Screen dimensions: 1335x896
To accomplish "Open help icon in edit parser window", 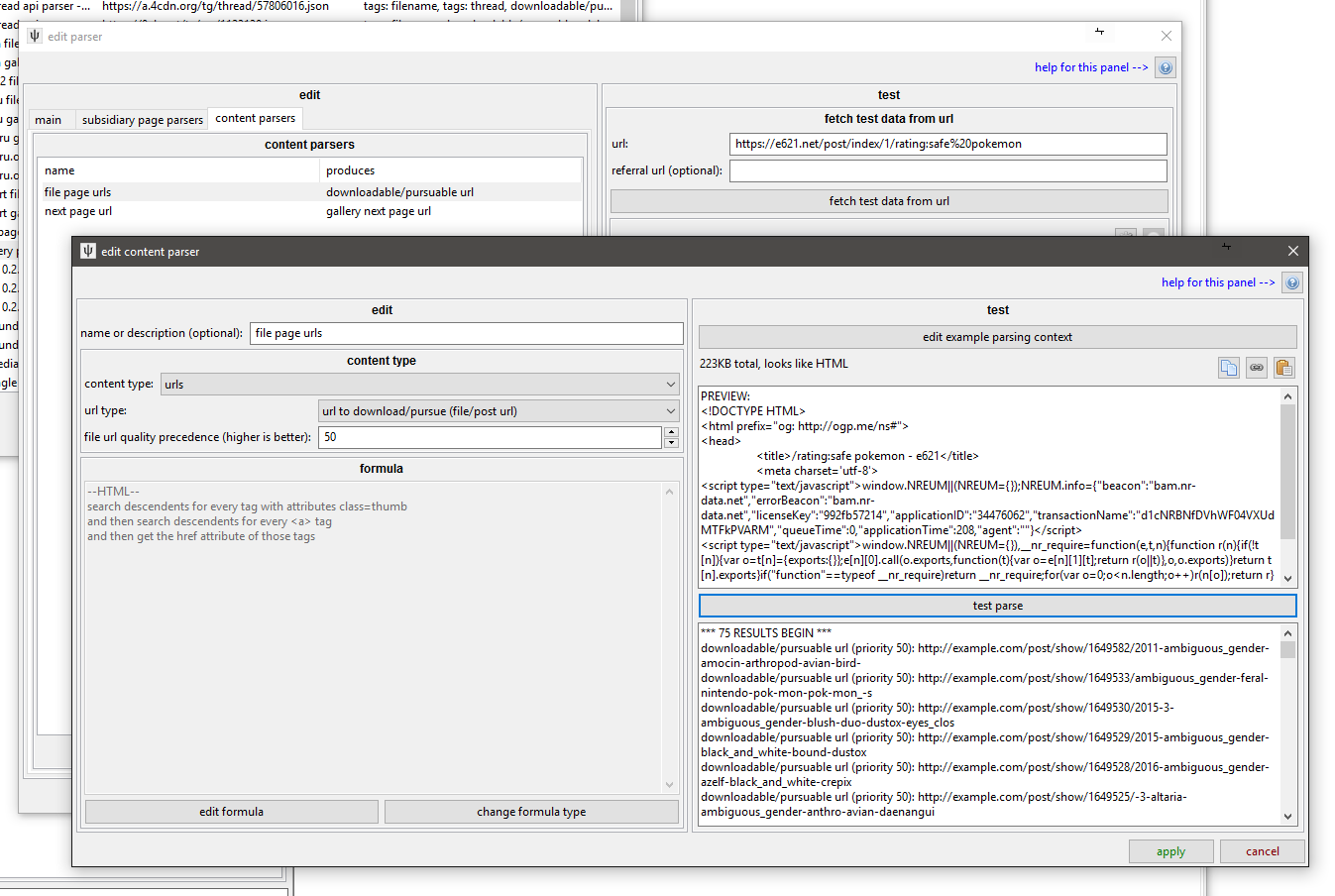I will pyautogui.click(x=1166, y=67).
